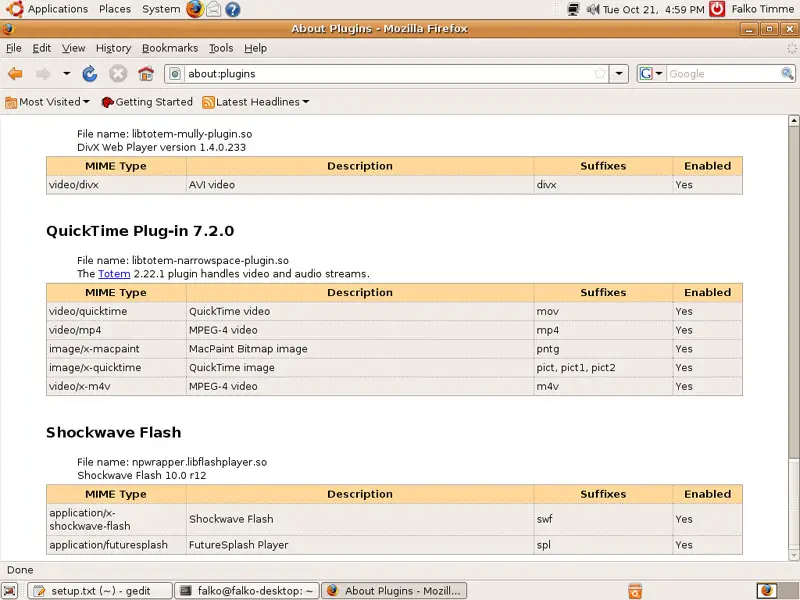Click the Shockwave Flash heading

point(113,433)
